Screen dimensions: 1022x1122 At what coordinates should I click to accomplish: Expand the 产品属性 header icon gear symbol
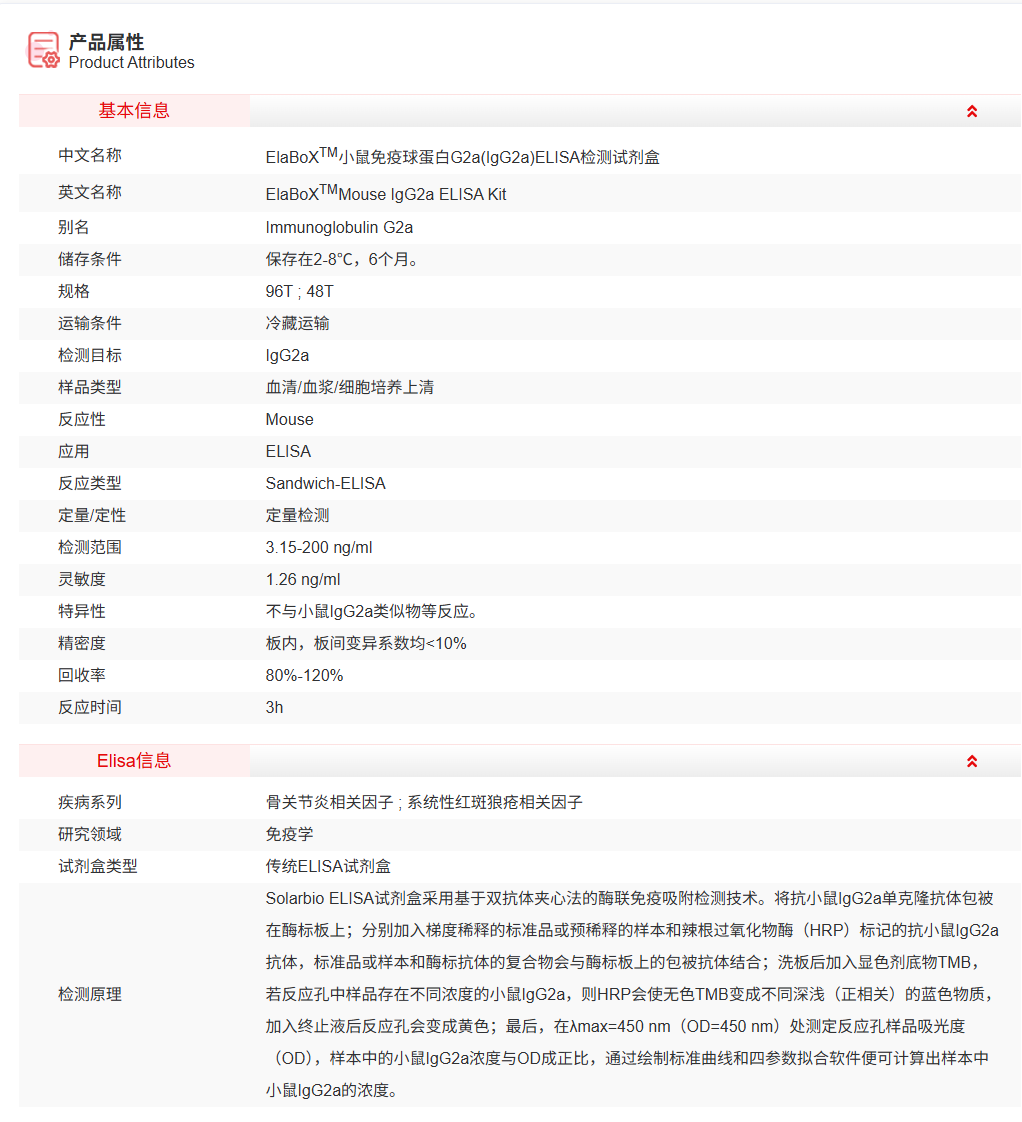50,58
